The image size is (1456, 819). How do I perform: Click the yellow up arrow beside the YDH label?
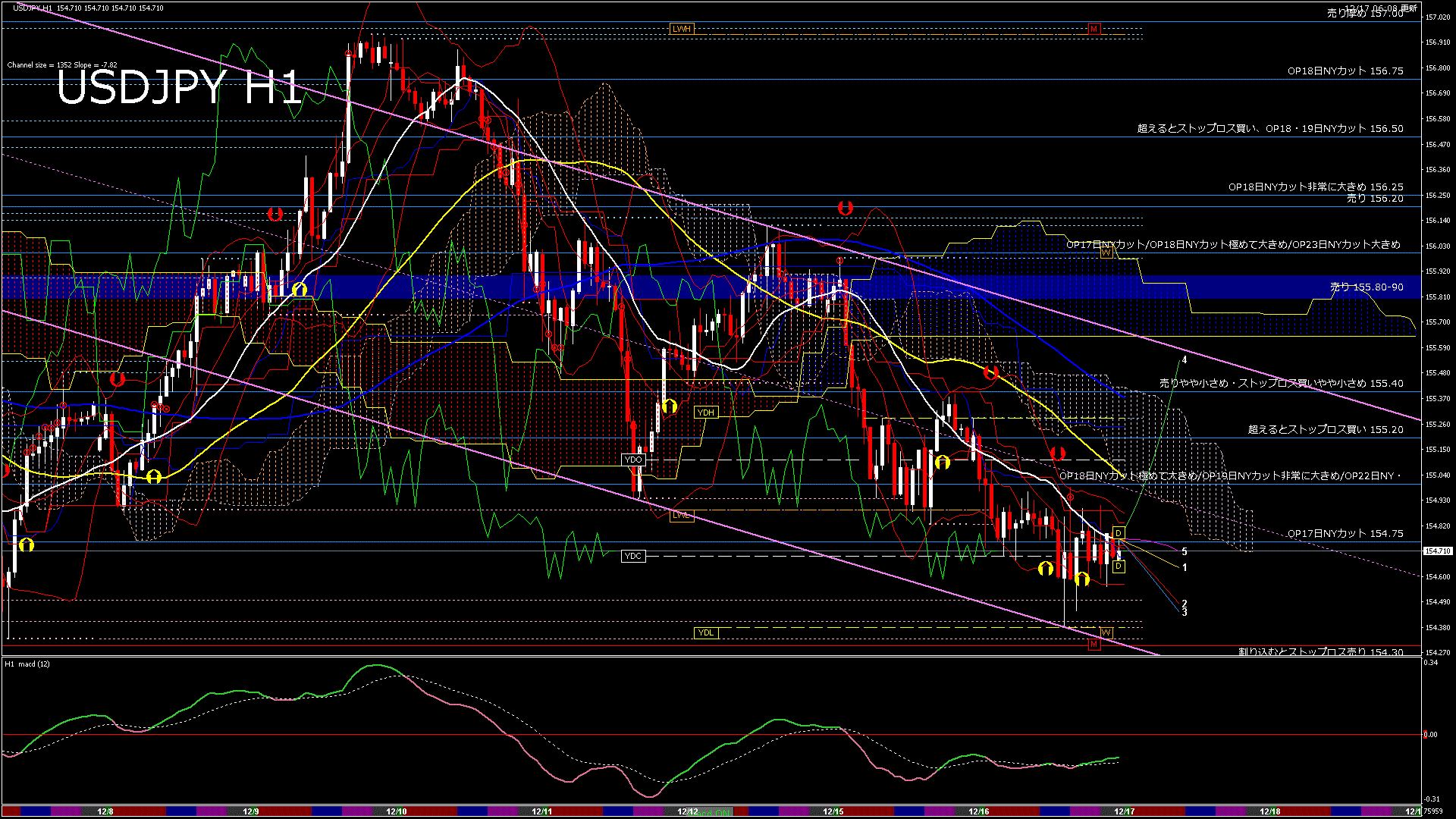(x=669, y=406)
